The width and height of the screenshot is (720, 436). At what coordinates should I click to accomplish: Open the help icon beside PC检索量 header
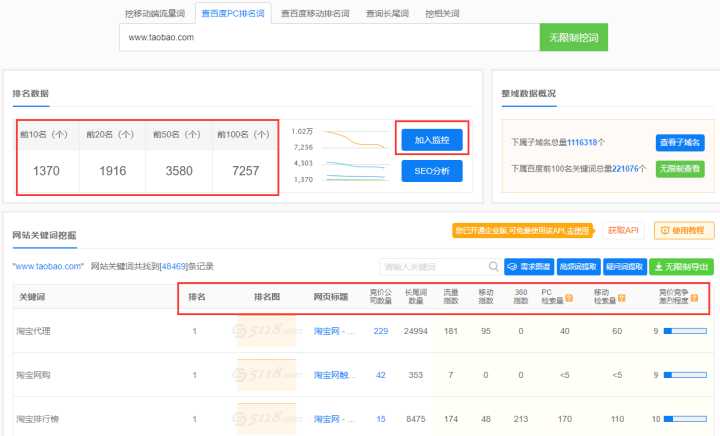tap(568, 298)
